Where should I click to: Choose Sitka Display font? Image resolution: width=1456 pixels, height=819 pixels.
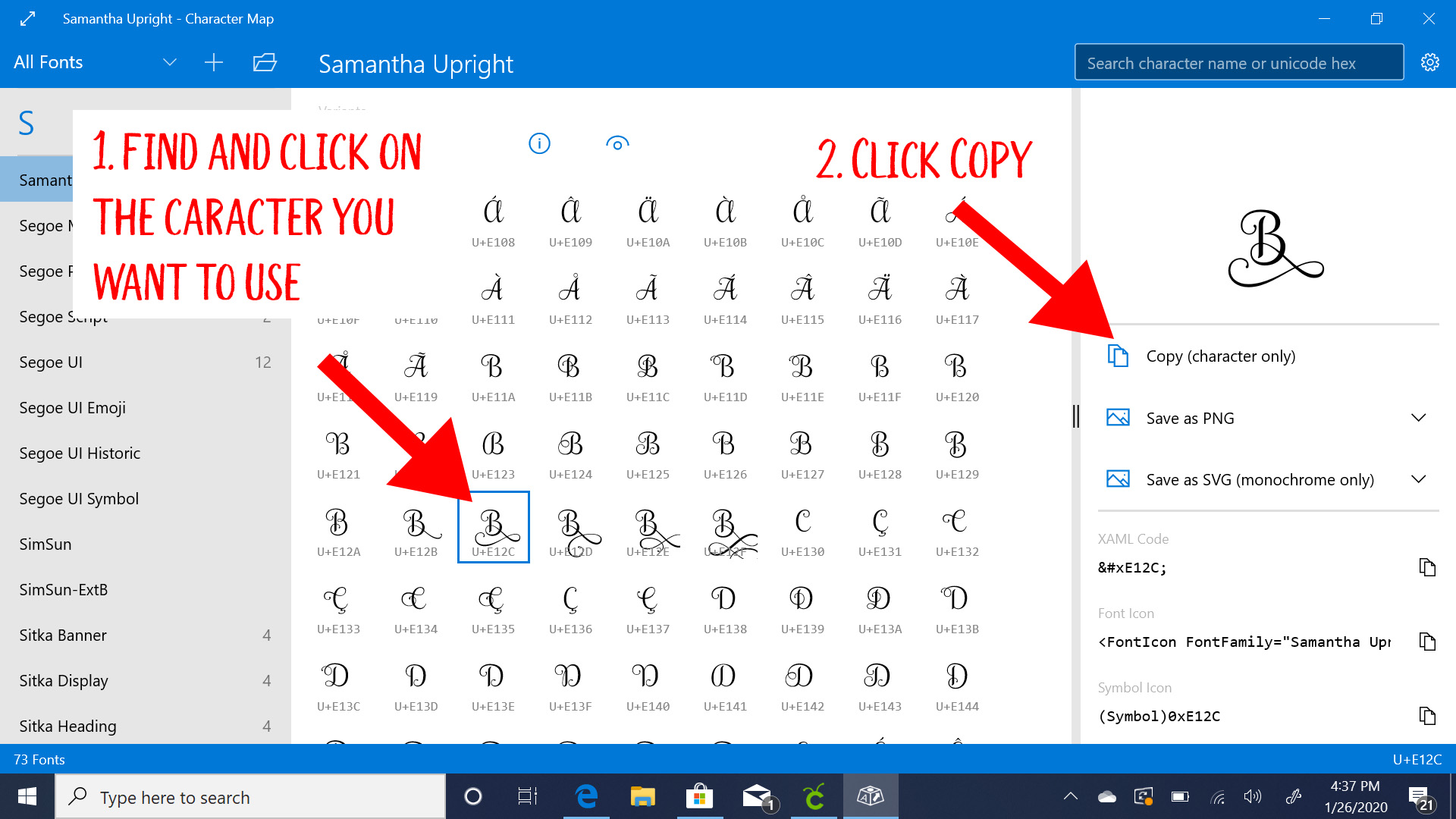145,680
